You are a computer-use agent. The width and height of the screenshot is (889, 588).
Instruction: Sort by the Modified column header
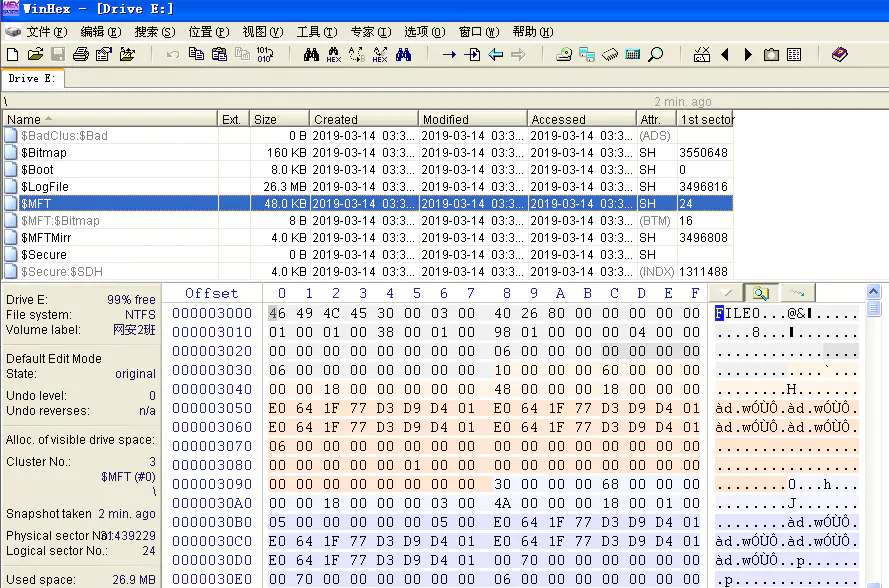[473, 119]
